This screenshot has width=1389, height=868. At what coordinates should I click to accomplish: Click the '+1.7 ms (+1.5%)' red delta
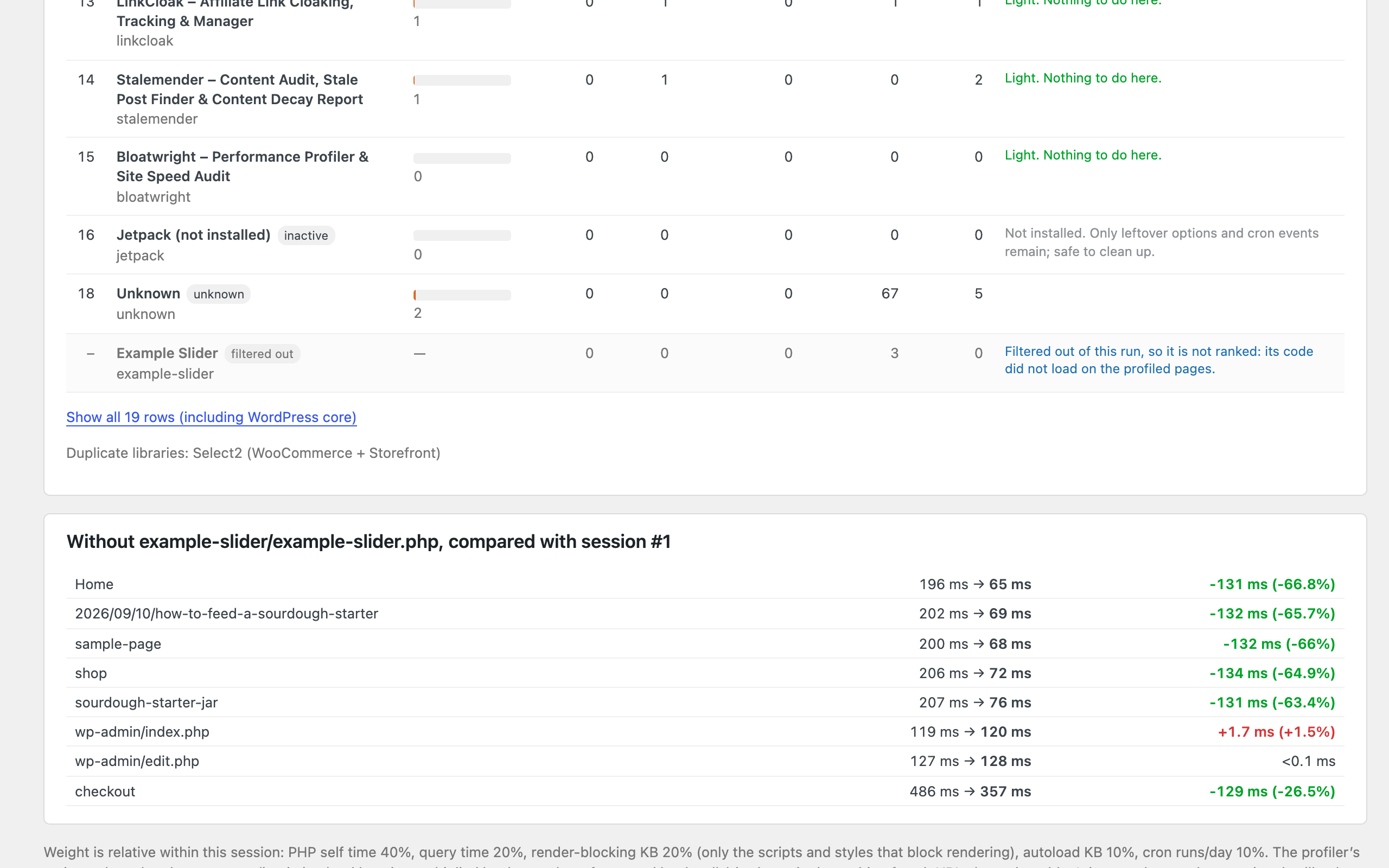[x=1277, y=732]
